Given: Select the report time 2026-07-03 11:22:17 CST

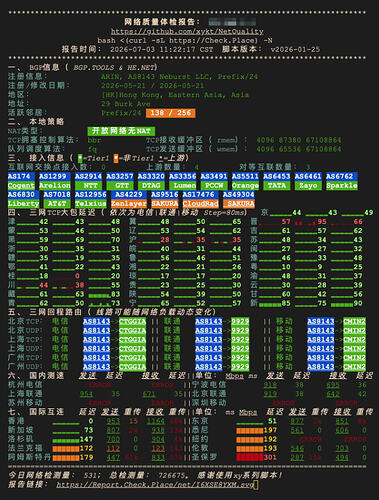Looking at the screenshot, I should tap(161, 50).
